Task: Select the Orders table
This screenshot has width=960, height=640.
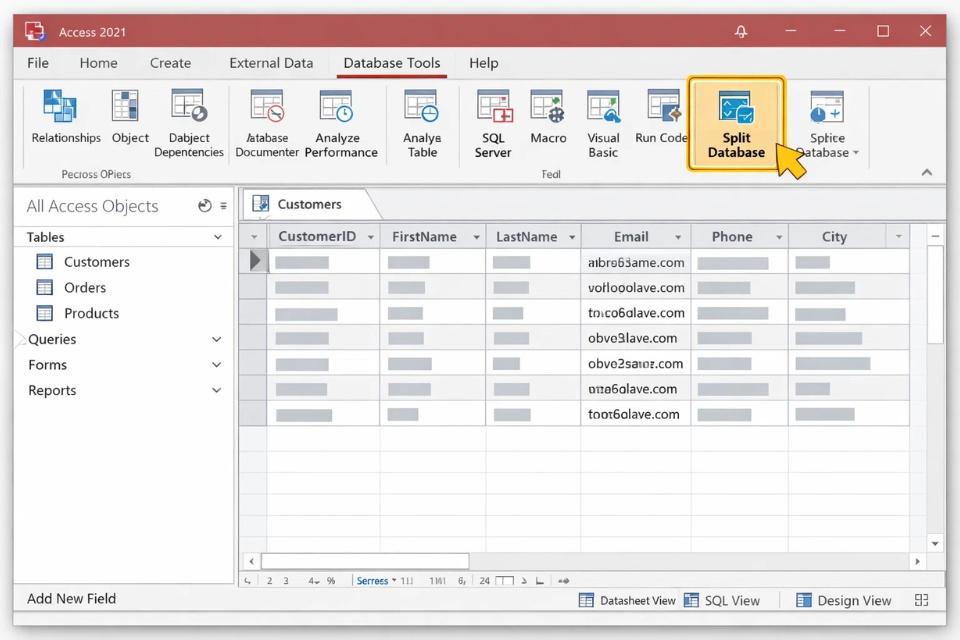Action: tap(85, 287)
